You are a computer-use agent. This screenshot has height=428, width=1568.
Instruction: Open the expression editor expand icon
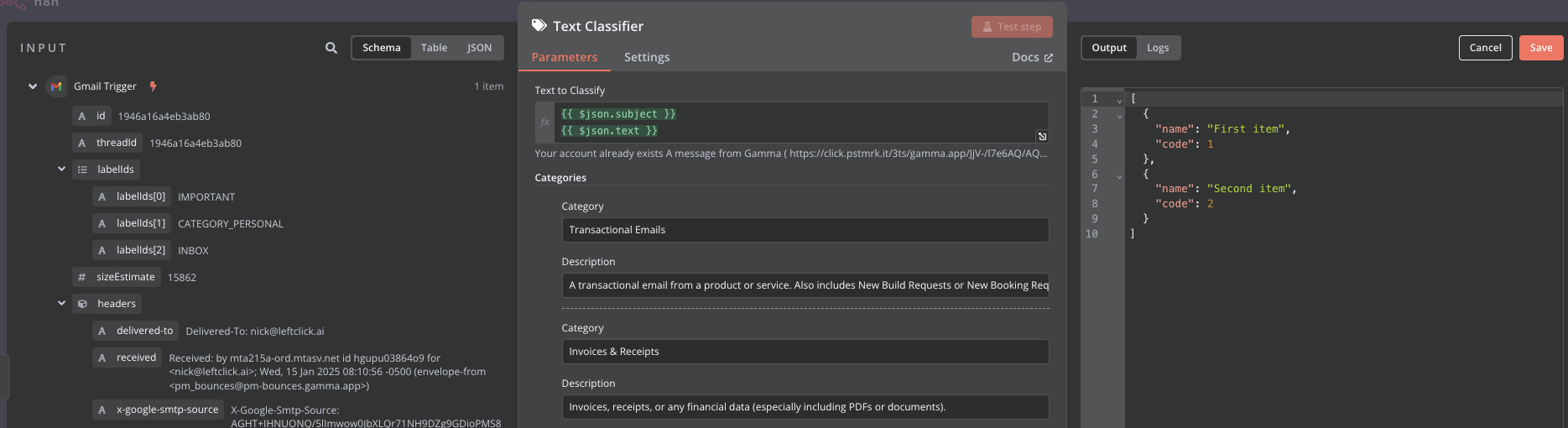tap(1041, 136)
